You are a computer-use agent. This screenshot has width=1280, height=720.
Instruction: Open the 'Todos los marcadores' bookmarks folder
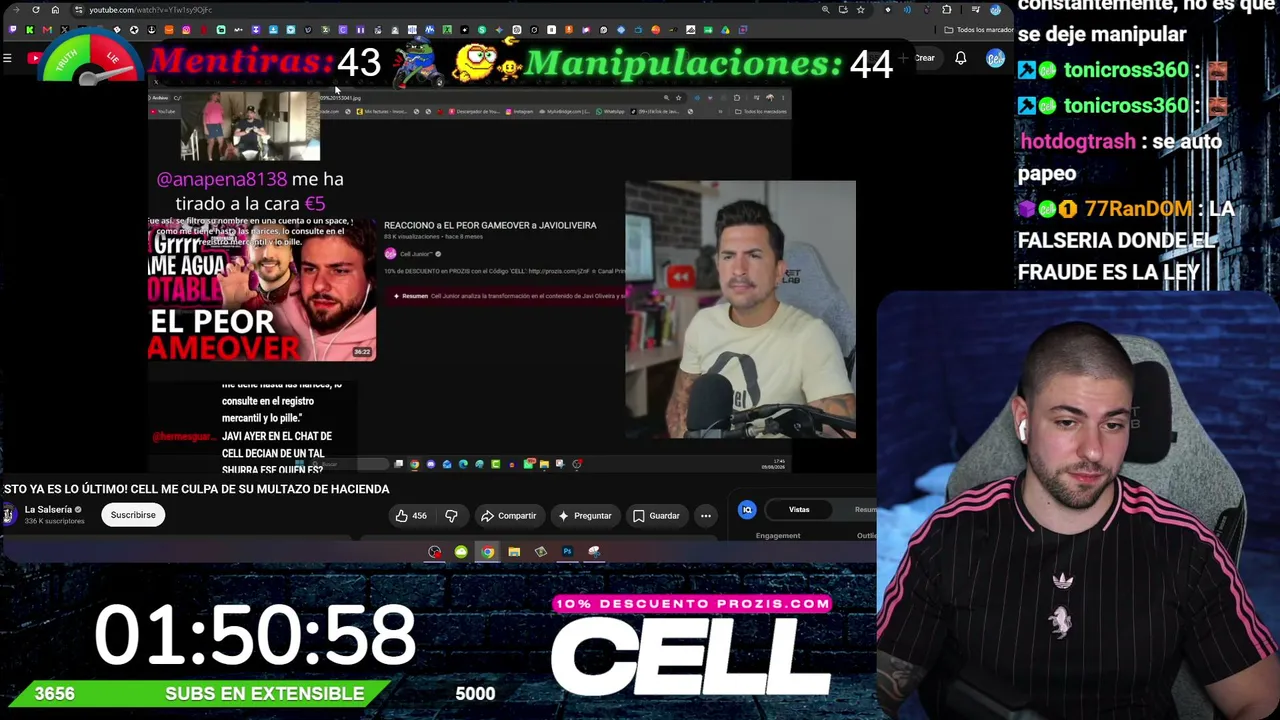pos(979,30)
